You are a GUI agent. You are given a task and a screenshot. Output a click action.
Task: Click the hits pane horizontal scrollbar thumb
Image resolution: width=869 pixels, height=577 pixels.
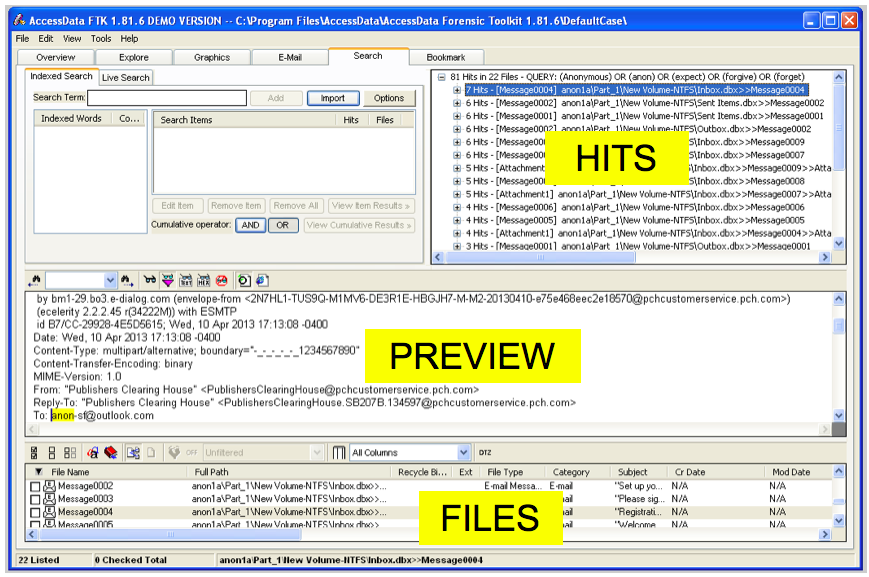540,257
